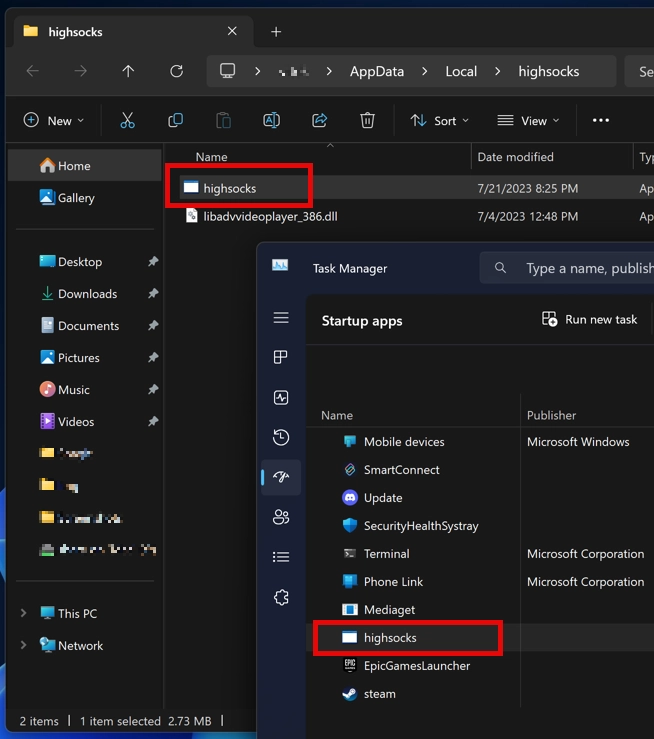Expand the This PC tree node
This screenshot has height=739, width=654.
pos(23,613)
